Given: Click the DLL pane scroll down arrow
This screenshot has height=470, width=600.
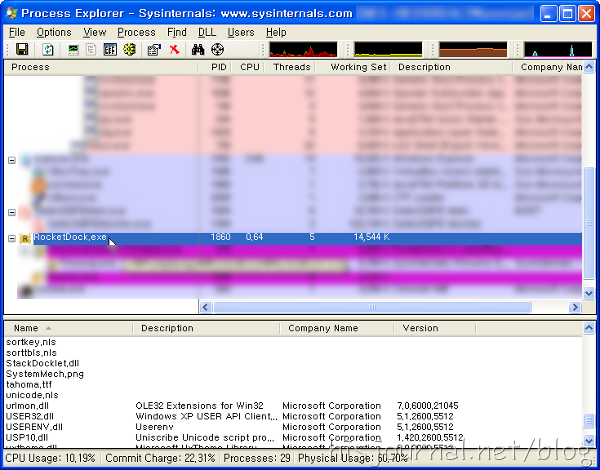Looking at the screenshot, I should tap(589, 439).
